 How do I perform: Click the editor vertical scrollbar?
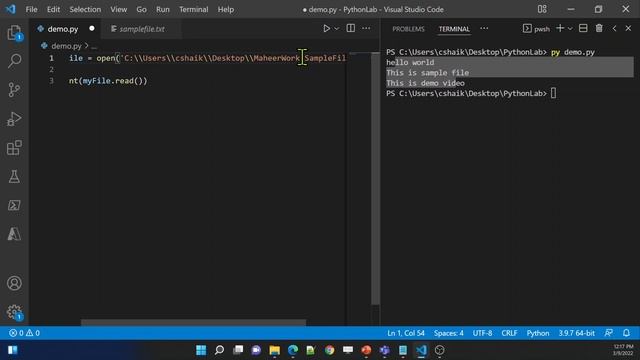click(376, 179)
